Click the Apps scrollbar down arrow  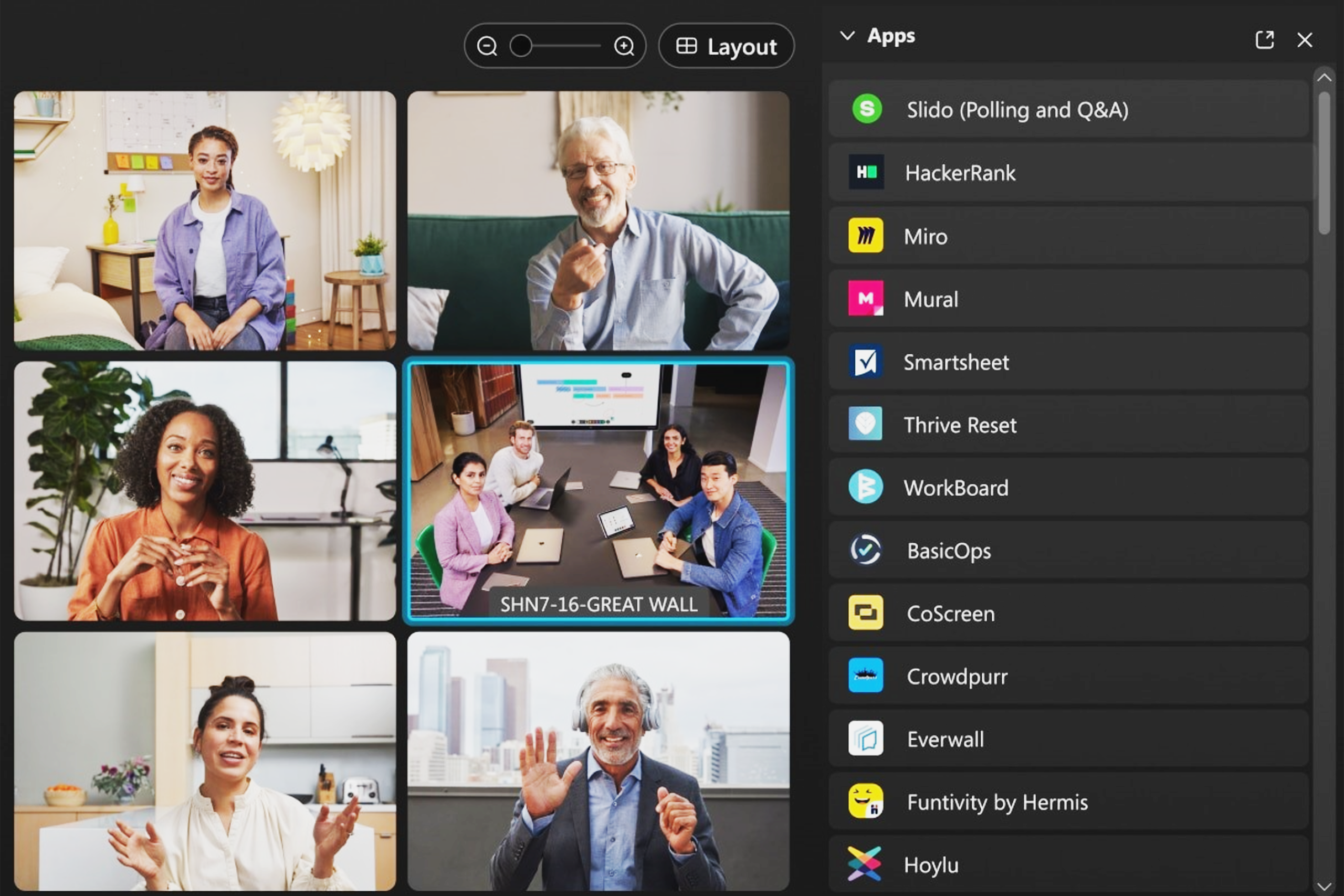point(1324,886)
